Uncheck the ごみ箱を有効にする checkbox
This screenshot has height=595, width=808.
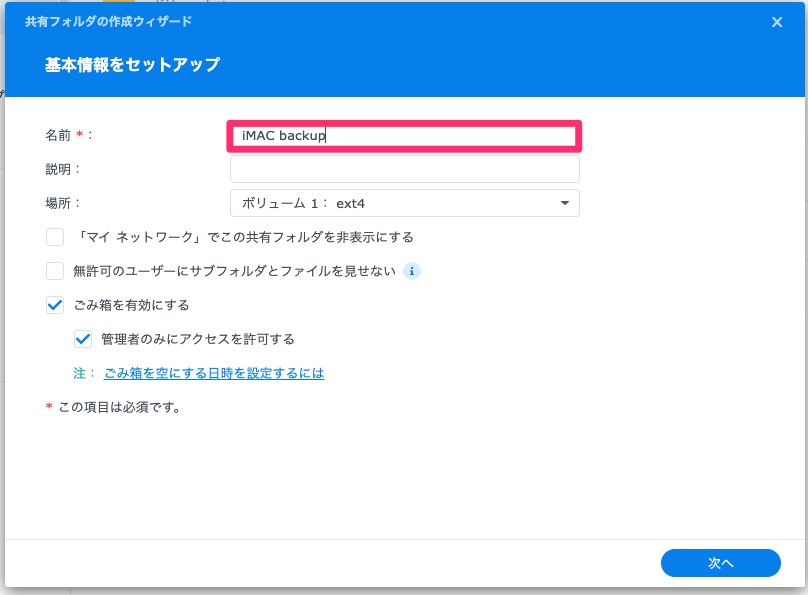click(55, 305)
